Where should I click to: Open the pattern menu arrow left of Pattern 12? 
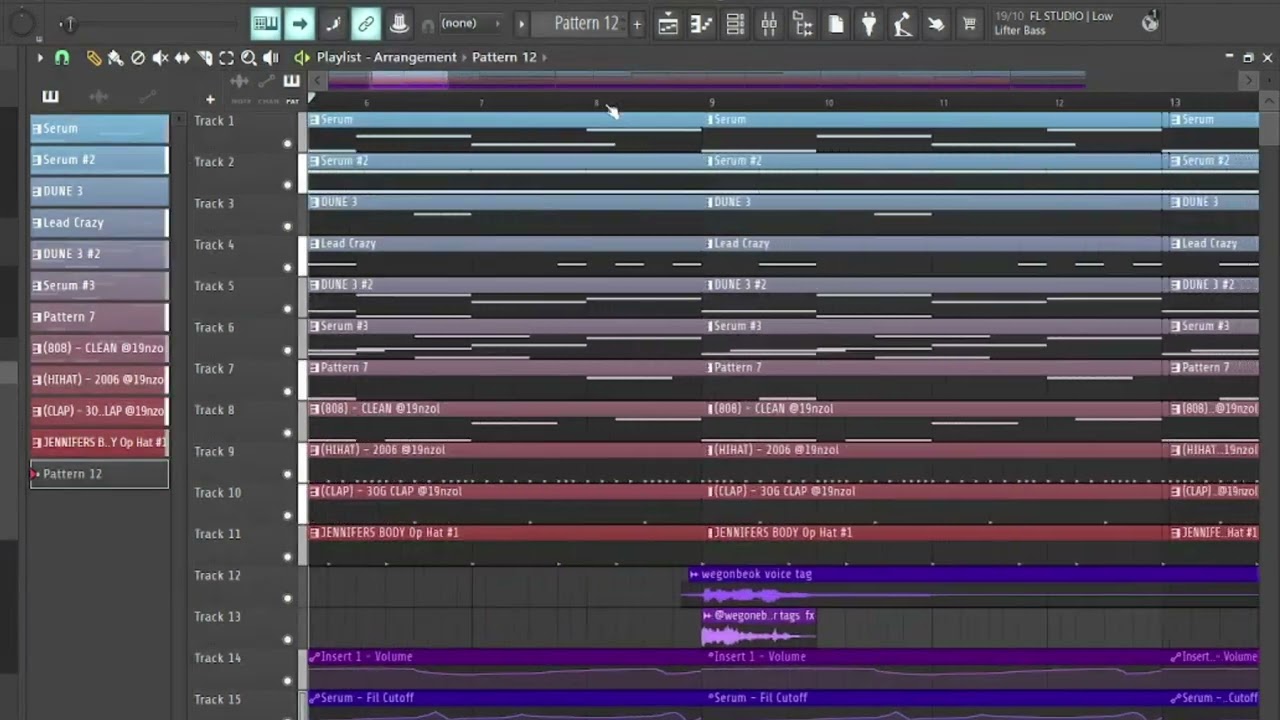pos(520,23)
